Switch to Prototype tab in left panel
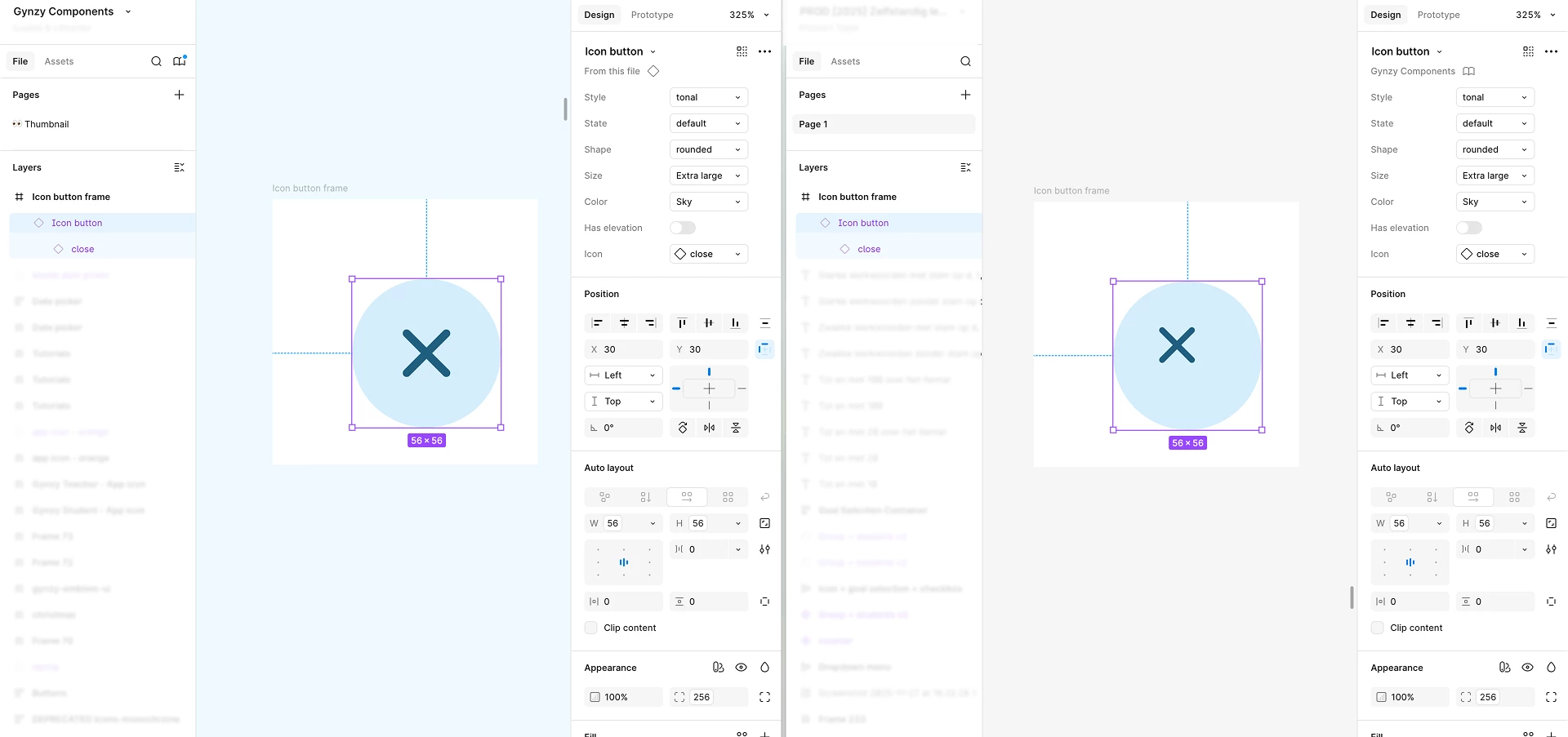Image resolution: width=1568 pixels, height=737 pixels. 652,15
